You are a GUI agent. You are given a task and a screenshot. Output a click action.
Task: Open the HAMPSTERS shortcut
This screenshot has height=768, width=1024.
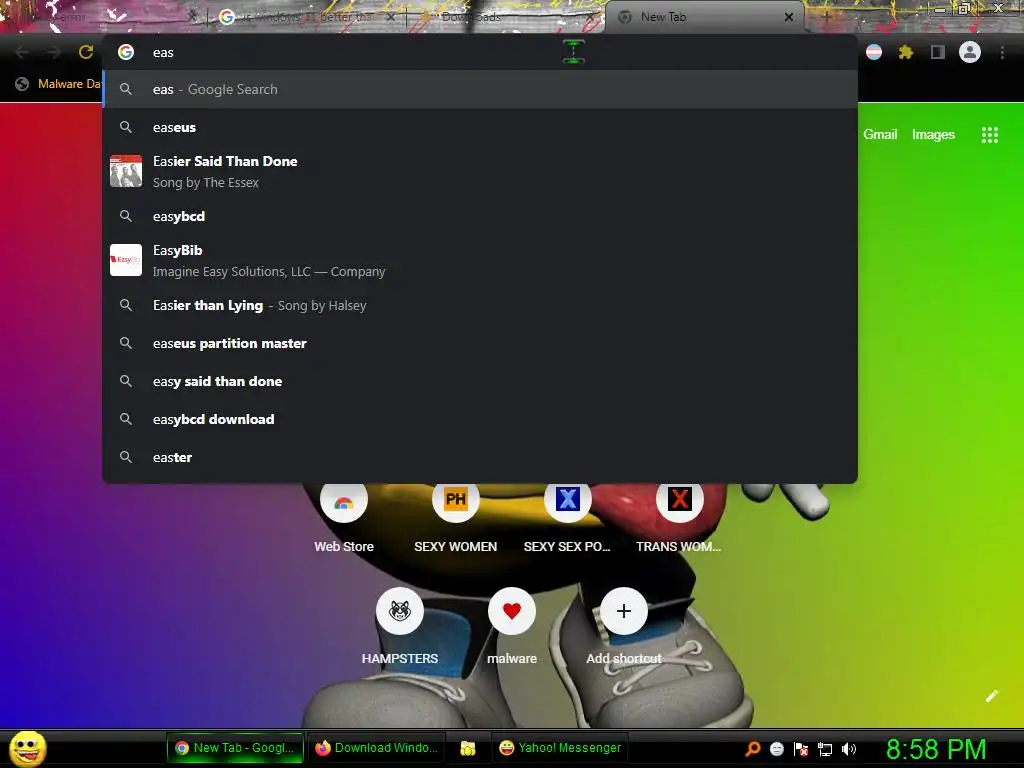(400, 626)
